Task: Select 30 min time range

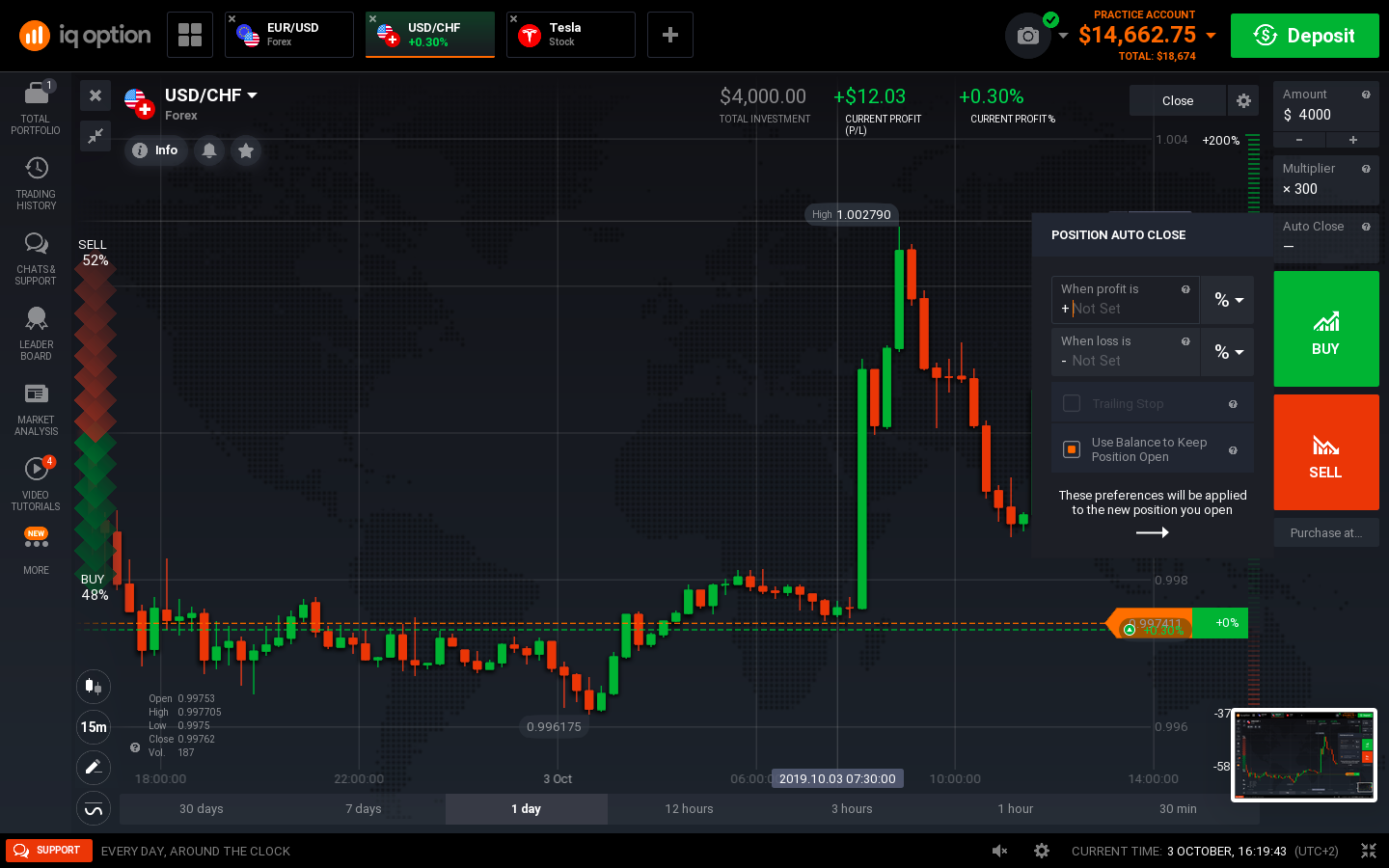Action: pyautogui.click(x=1178, y=809)
